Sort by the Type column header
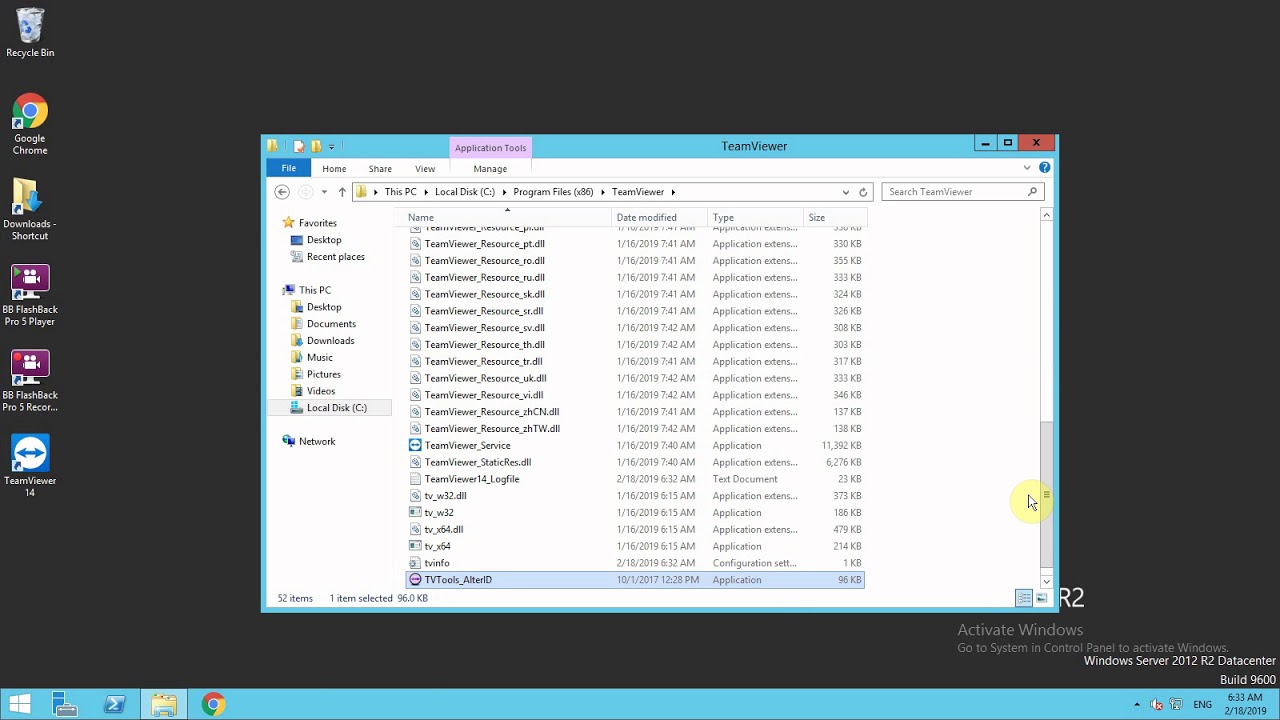Image resolution: width=1280 pixels, height=720 pixels. [x=755, y=217]
